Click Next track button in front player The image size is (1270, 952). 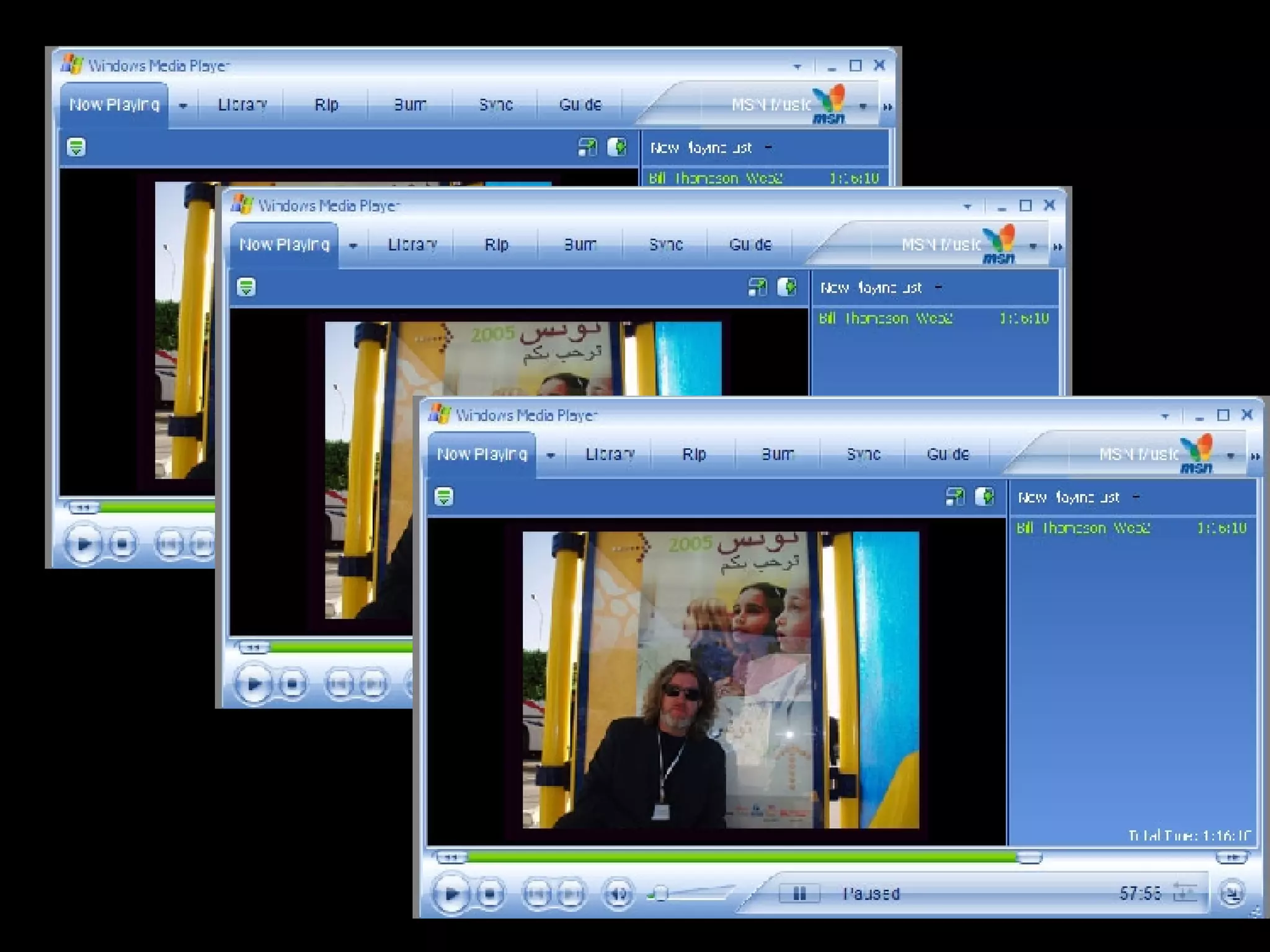(x=571, y=893)
